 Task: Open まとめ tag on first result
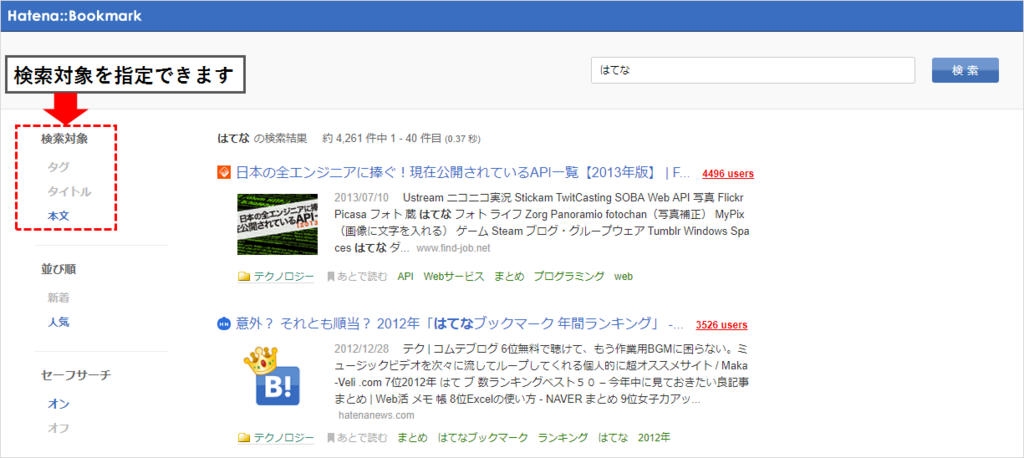tap(509, 276)
